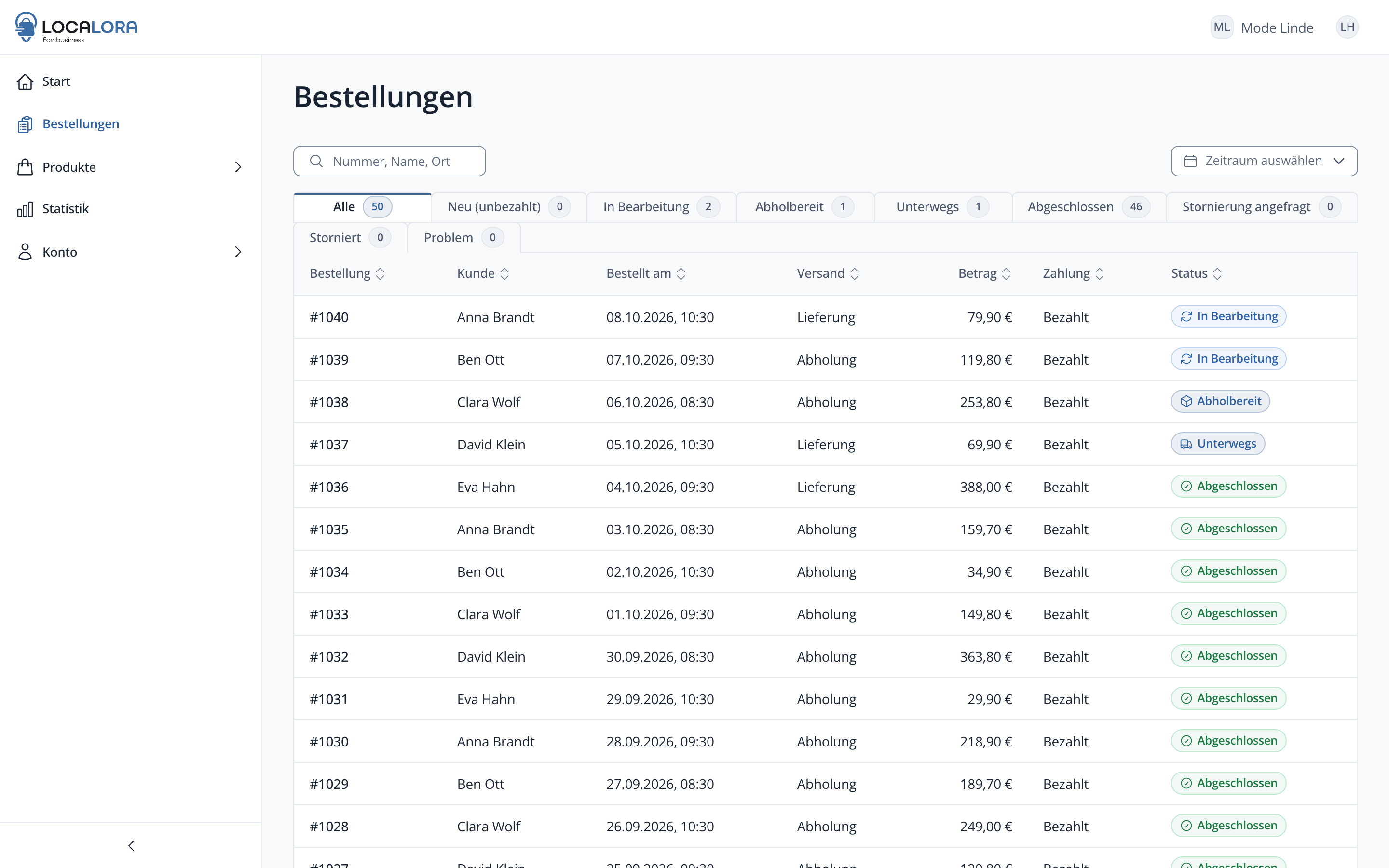1389x868 pixels.
Task: Open Start via the home icon
Action: click(25, 81)
